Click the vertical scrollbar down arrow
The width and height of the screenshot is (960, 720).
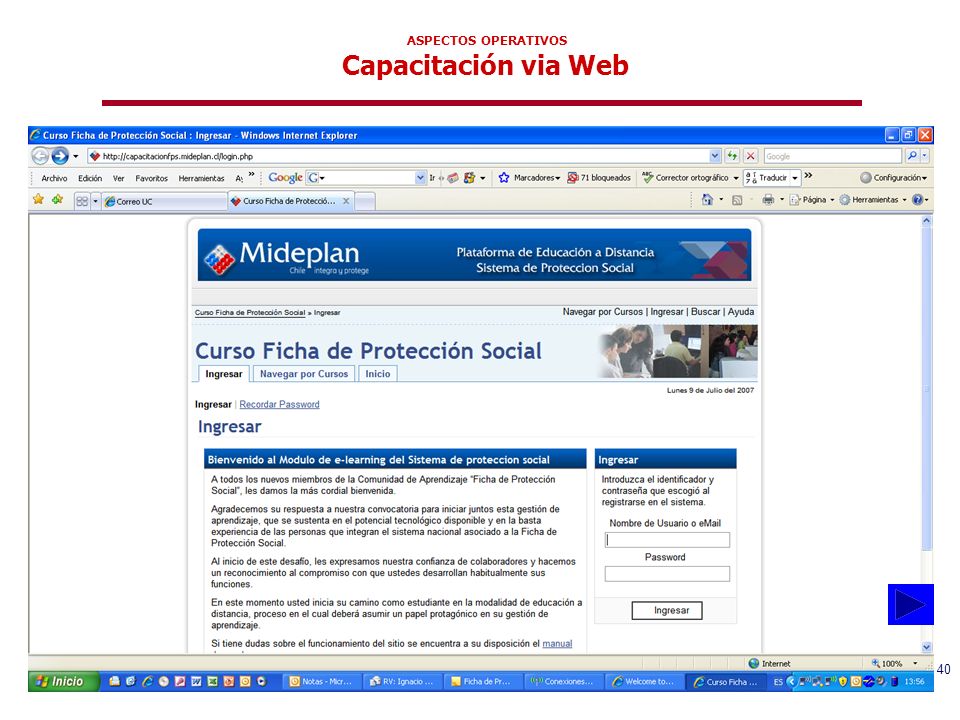click(927, 647)
